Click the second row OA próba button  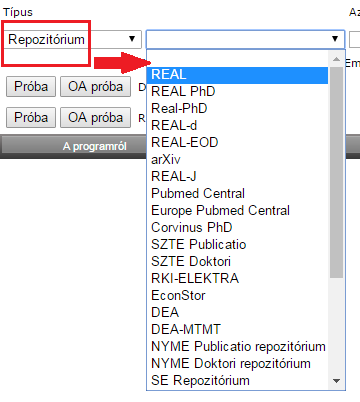95,117
